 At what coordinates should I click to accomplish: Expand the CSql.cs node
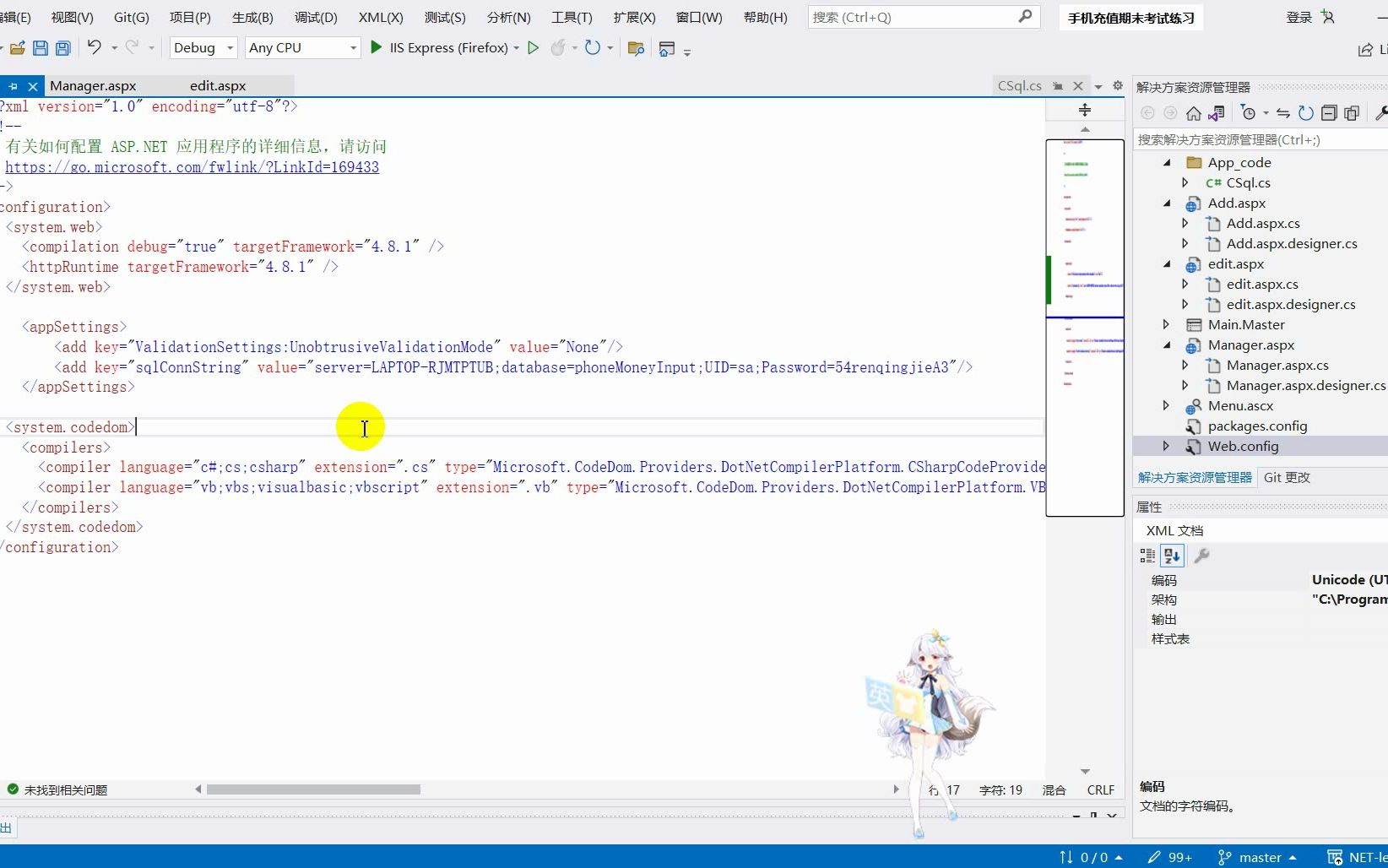(1185, 182)
